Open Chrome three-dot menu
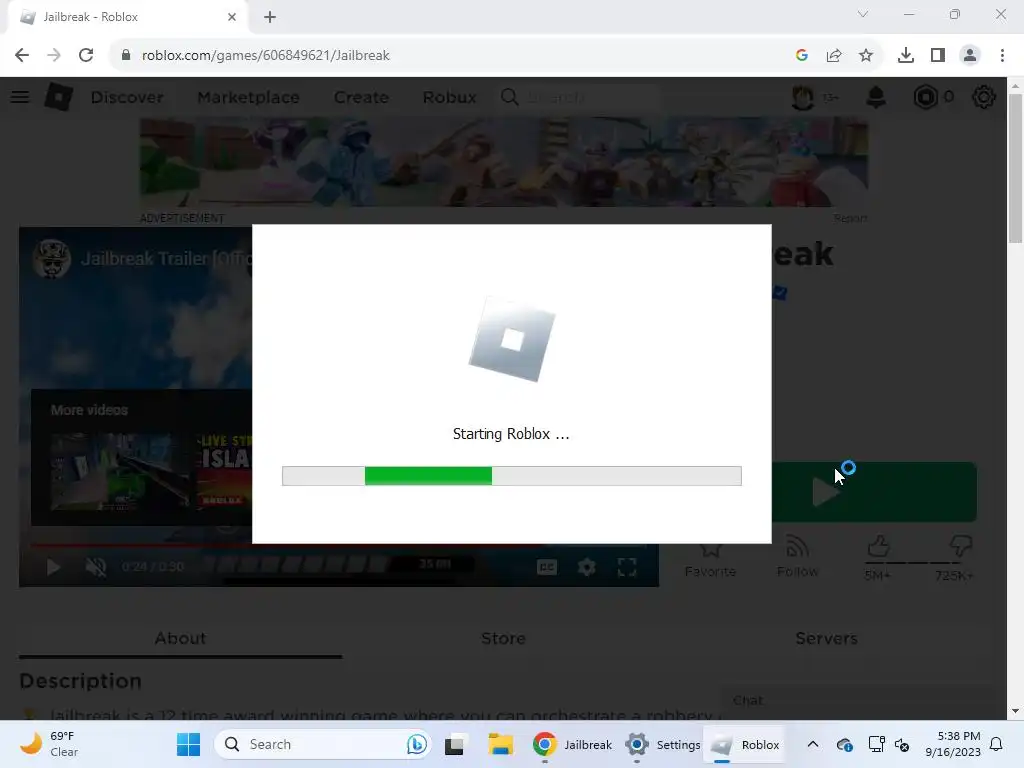 [x=1002, y=56]
